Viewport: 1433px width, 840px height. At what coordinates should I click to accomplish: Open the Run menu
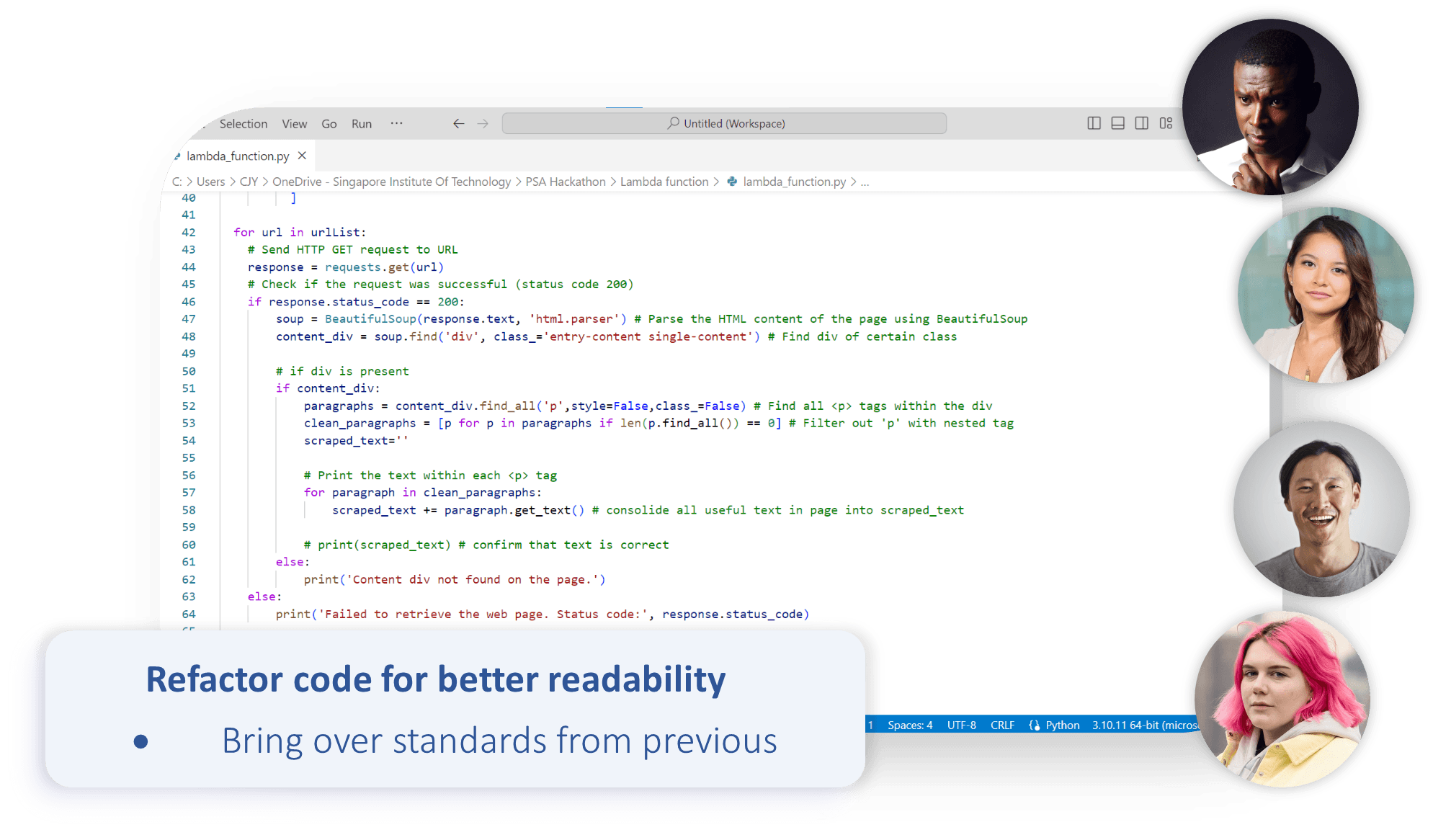(x=361, y=124)
